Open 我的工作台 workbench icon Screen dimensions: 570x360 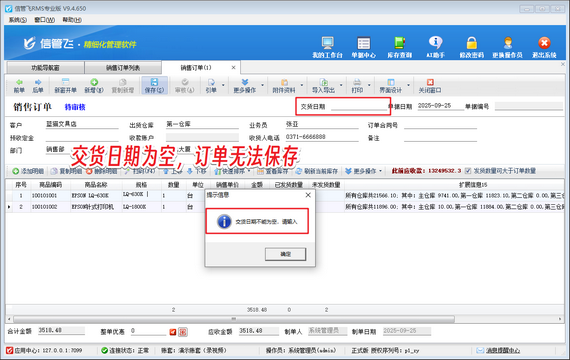pyautogui.click(x=328, y=43)
